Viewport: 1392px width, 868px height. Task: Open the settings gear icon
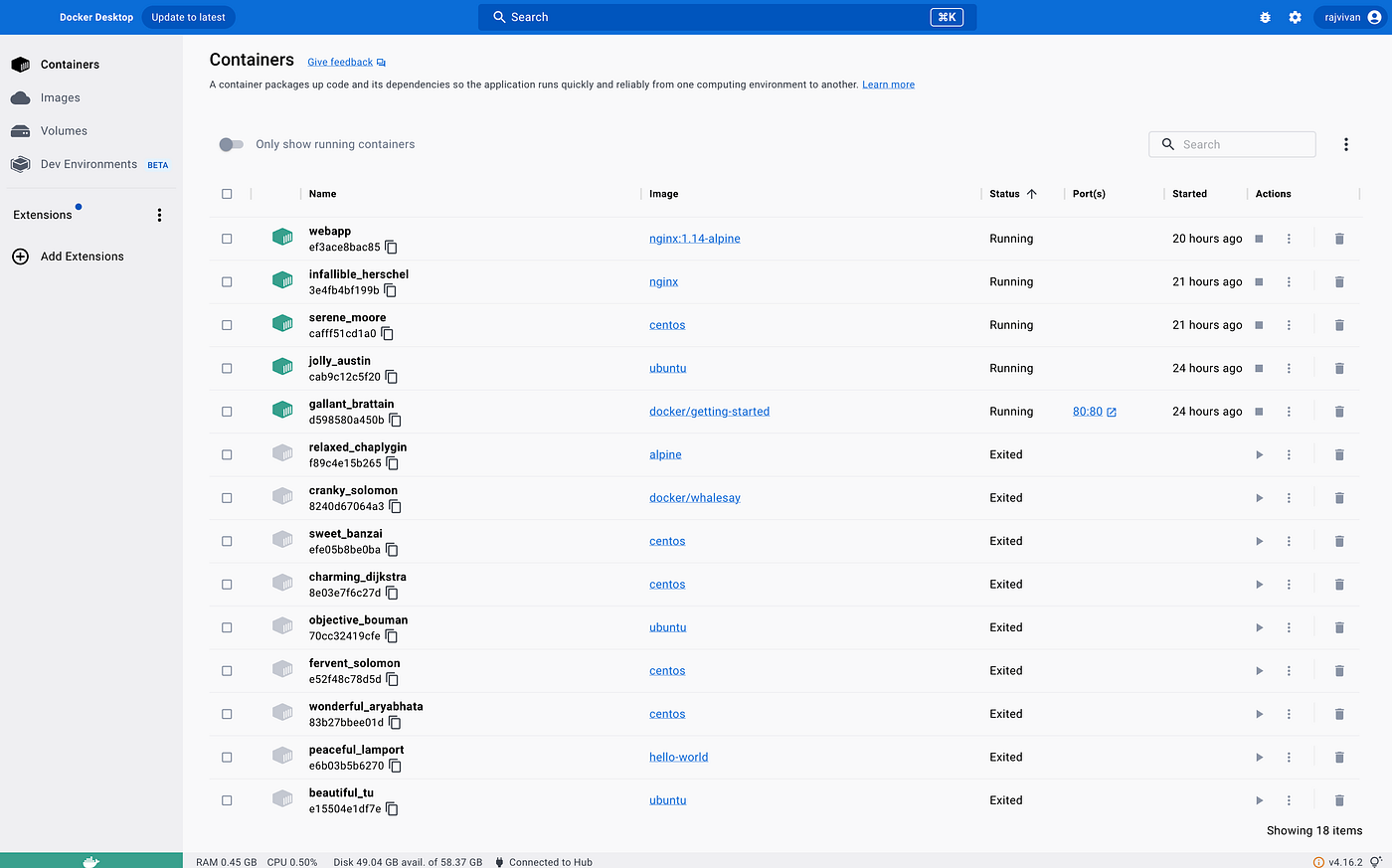[1295, 17]
